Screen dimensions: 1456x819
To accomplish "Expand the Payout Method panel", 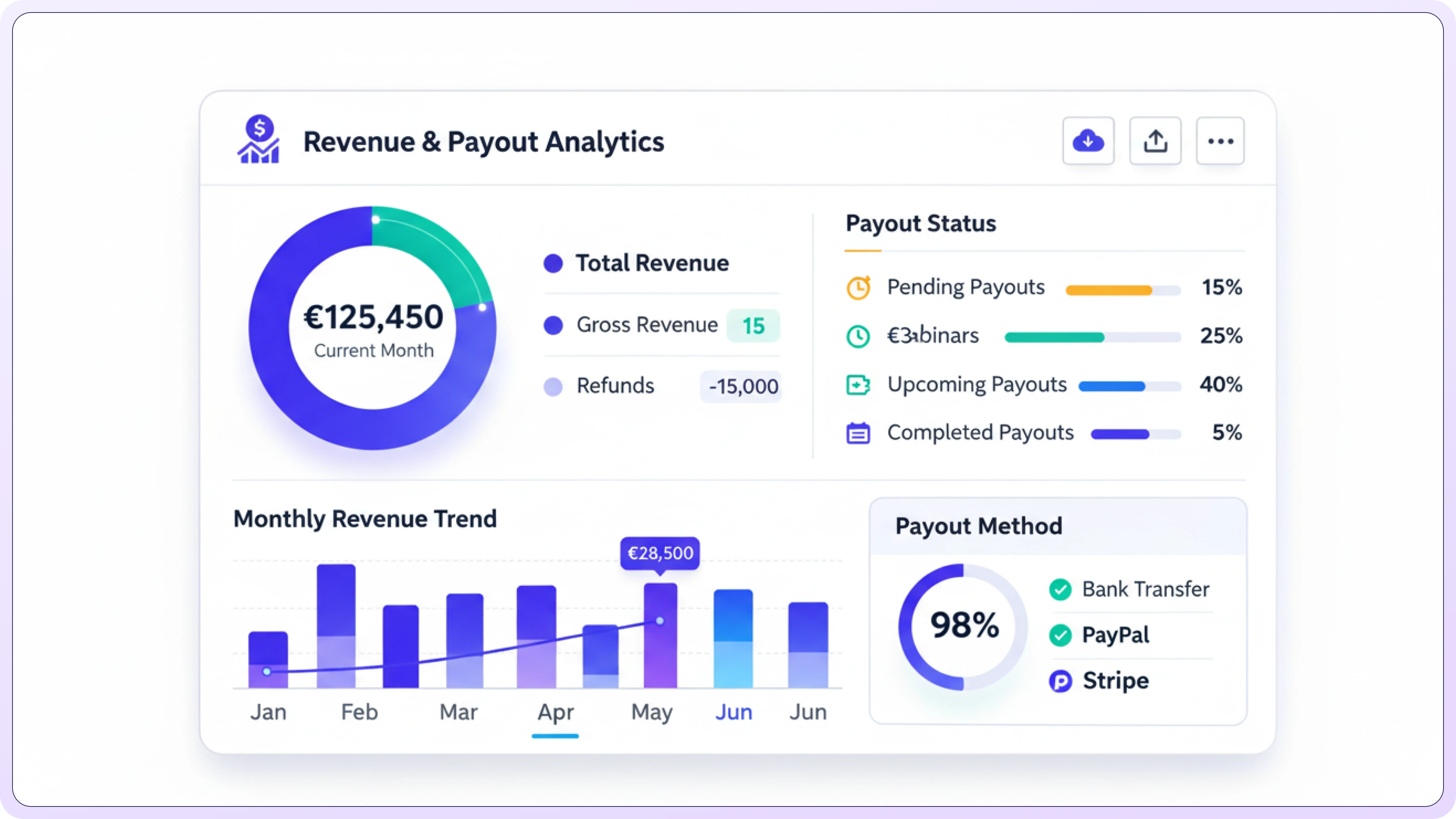I will pos(979,526).
